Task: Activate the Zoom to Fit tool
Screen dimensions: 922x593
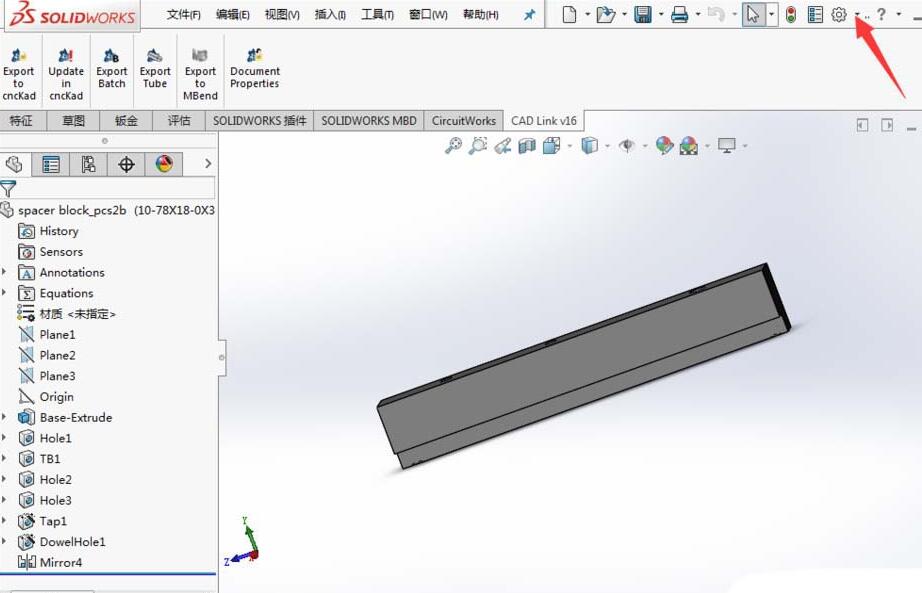Action: [x=452, y=145]
